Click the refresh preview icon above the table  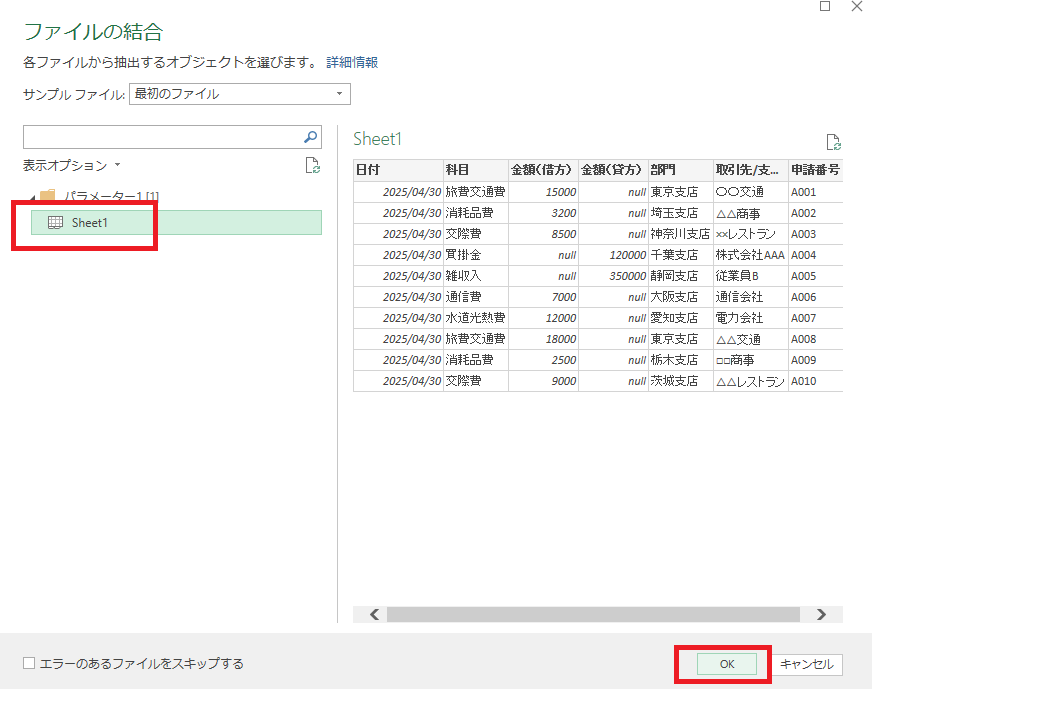point(832,143)
